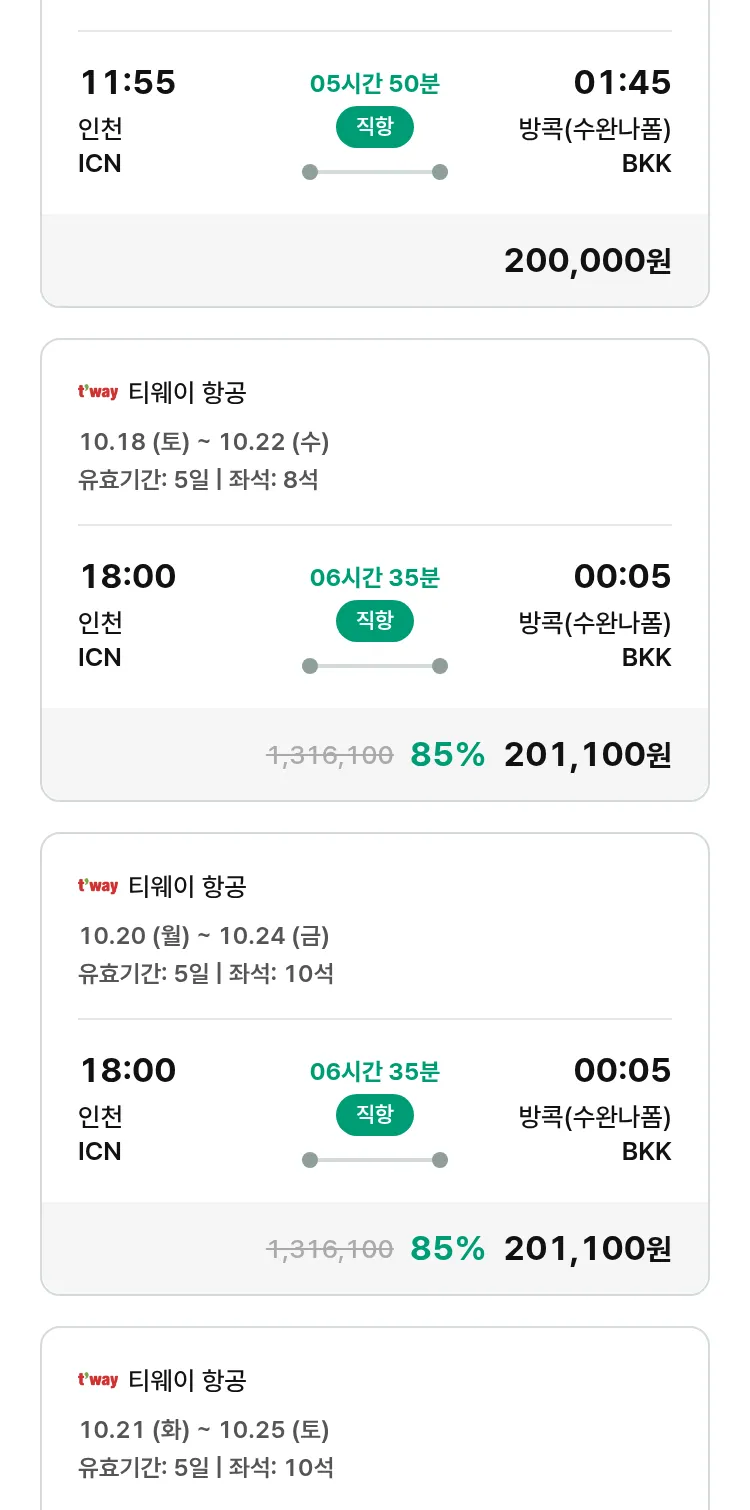This screenshot has width=750, height=1510.
Task: Click the route line icon on the 11:55 flight
Action: coord(374,172)
